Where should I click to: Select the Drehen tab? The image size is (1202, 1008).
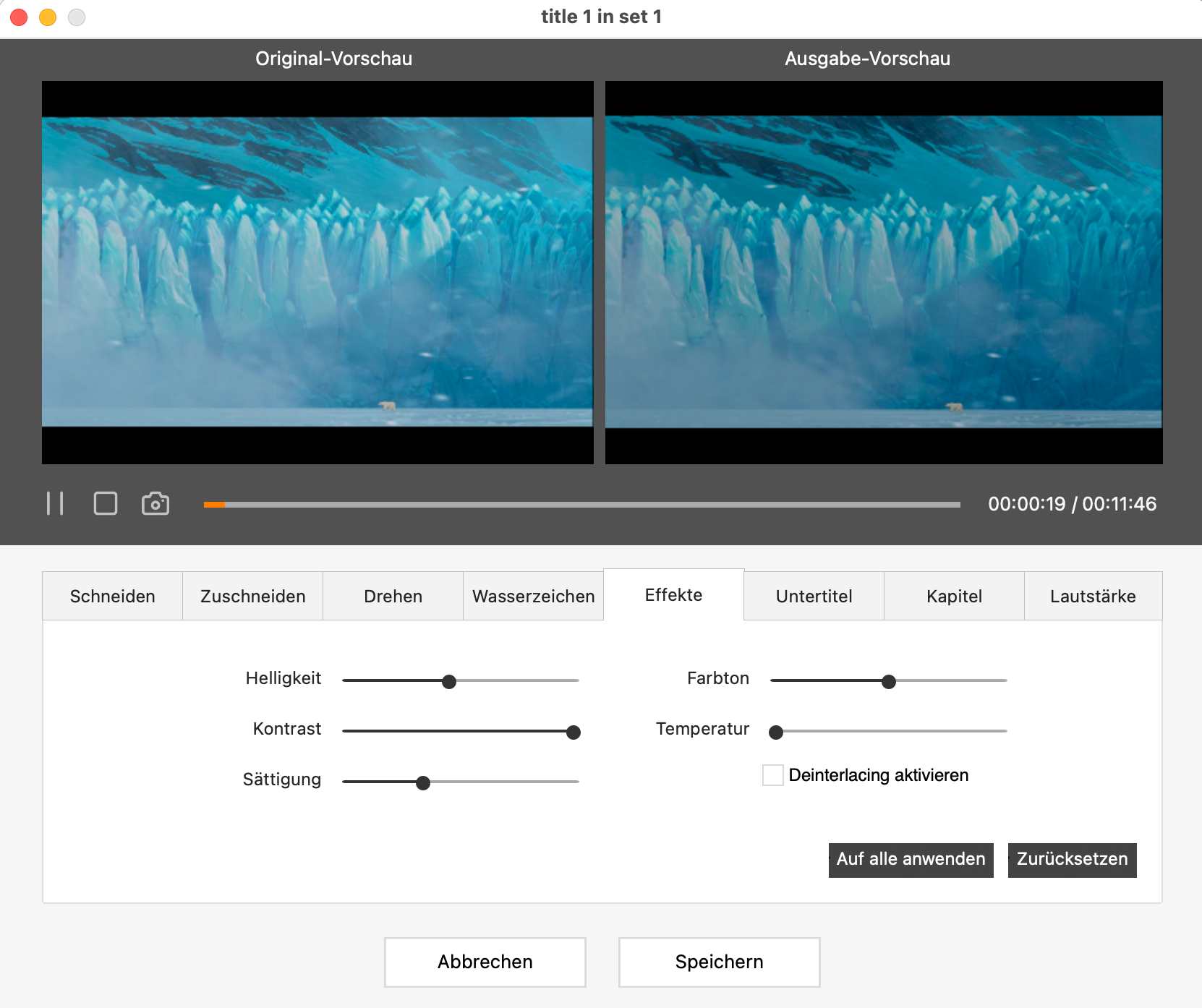(392, 596)
